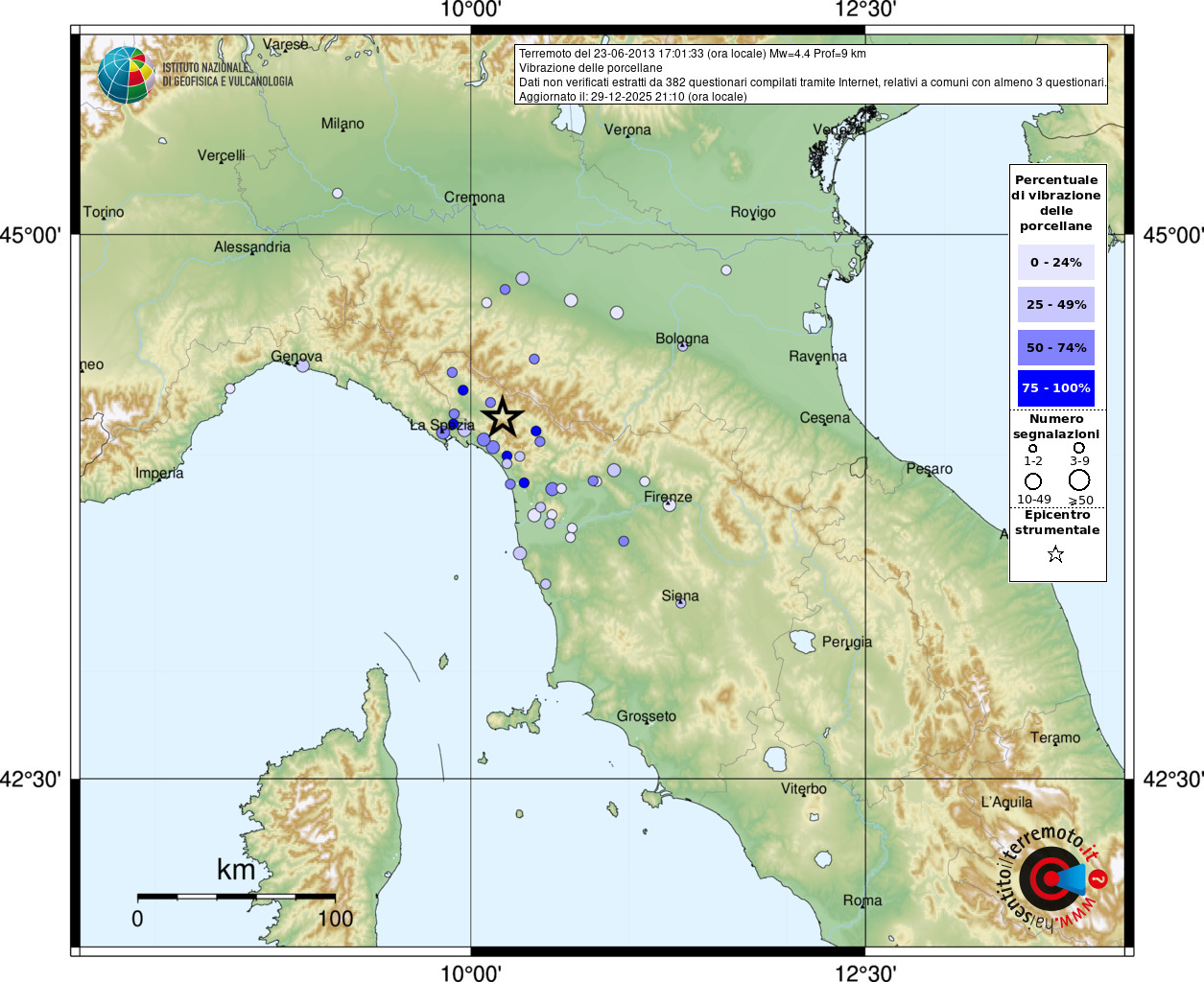The height and width of the screenshot is (982, 1204).
Task: Pick the 50 - 74% legend color box
Action: [x=1055, y=347]
